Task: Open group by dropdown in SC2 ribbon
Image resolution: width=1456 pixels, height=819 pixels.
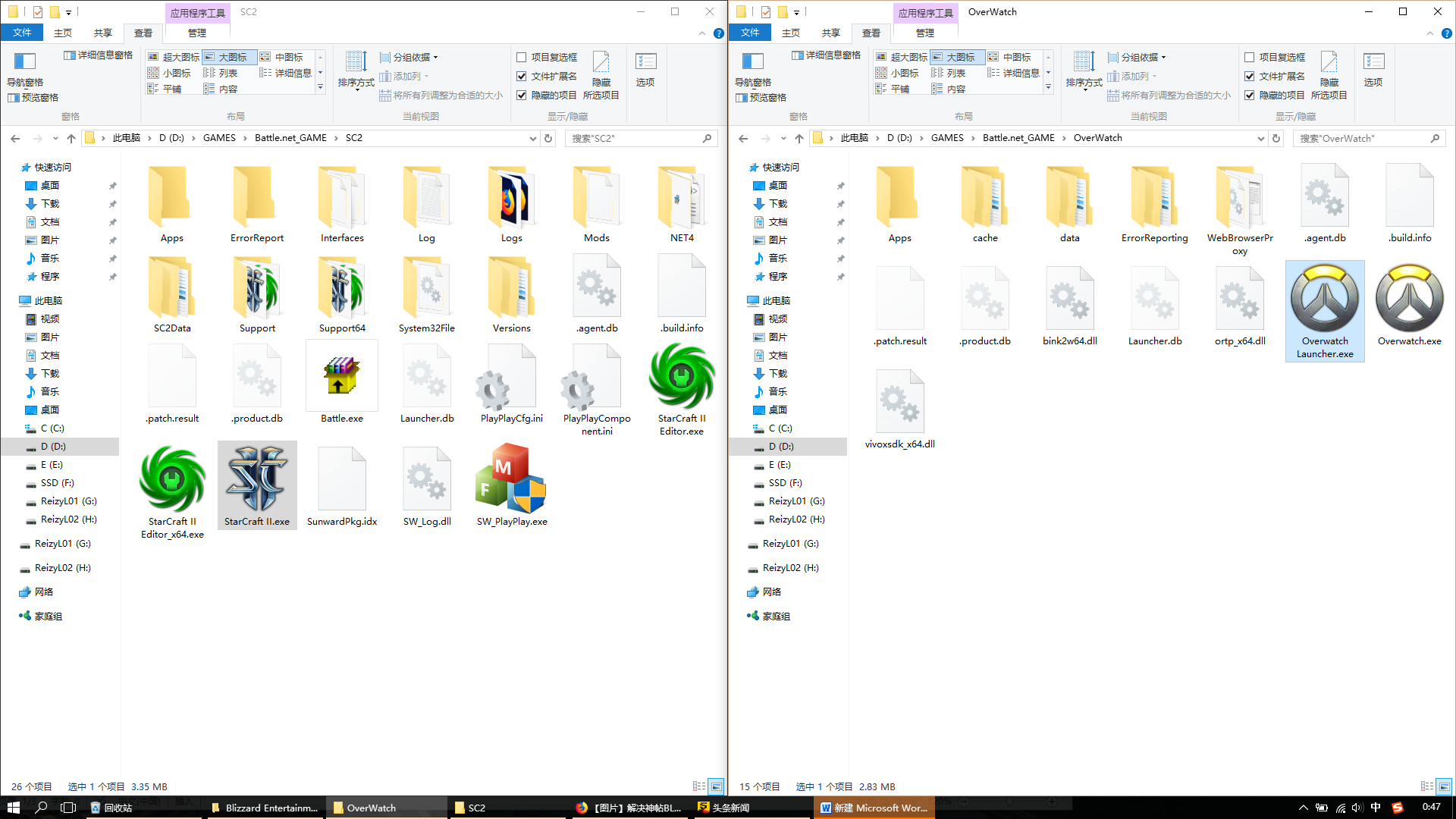Action: [409, 57]
